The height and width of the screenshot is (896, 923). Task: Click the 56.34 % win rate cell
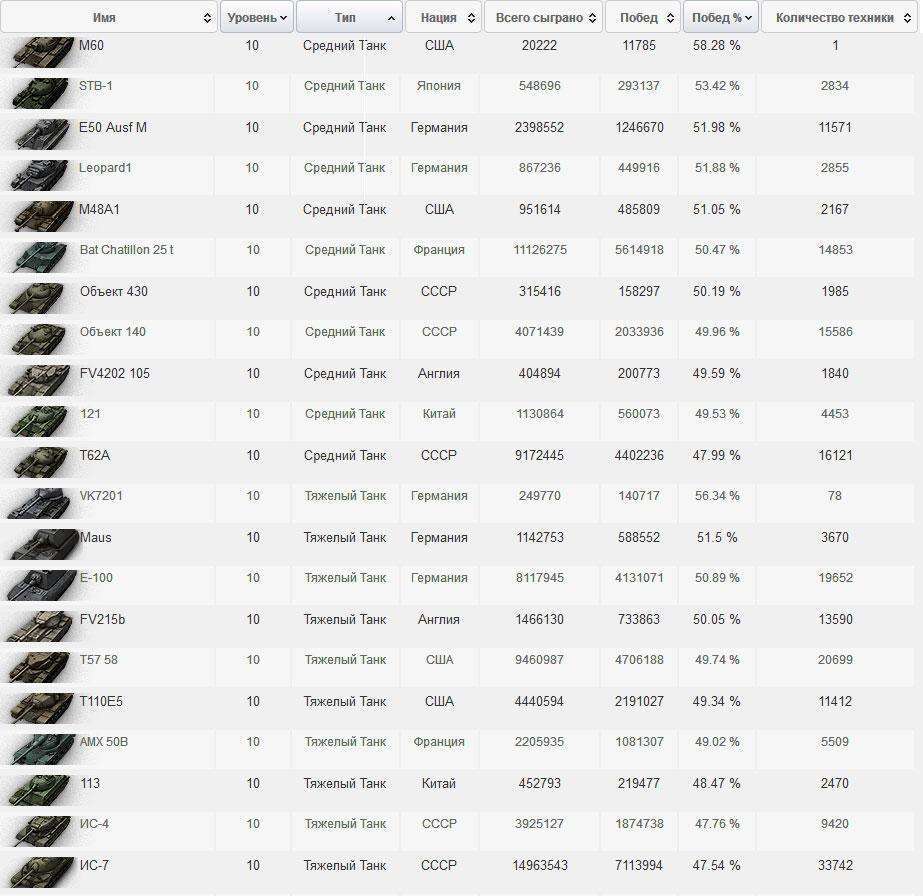[717, 496]
